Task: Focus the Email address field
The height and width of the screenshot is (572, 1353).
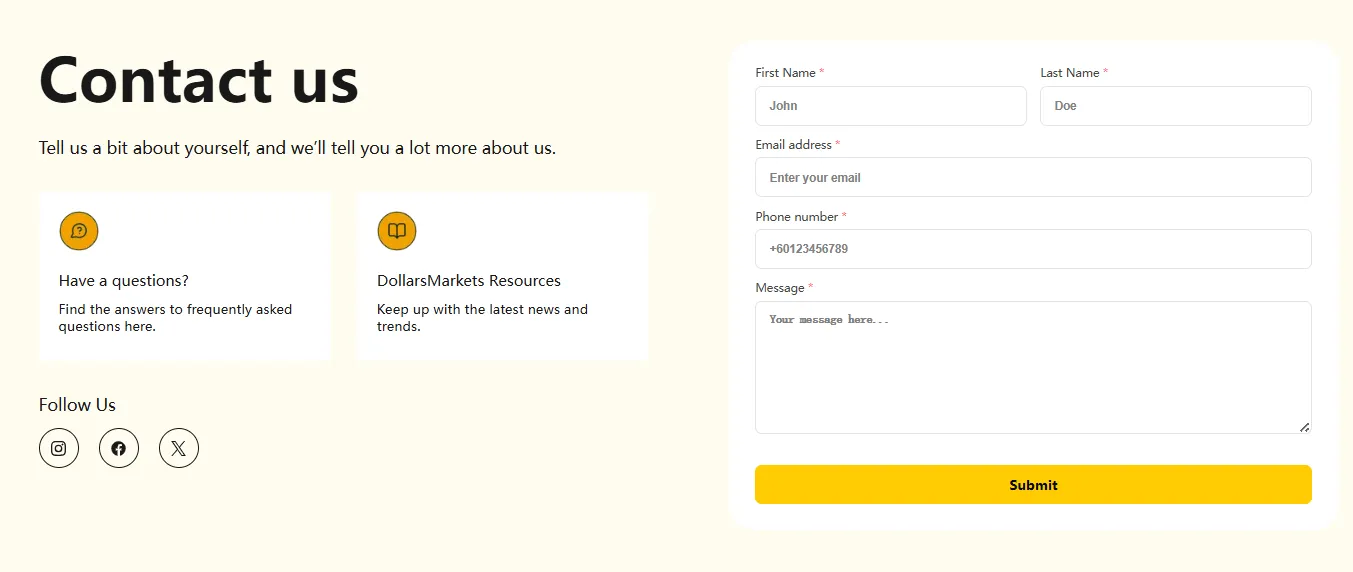Action: tap(1033, 177)
